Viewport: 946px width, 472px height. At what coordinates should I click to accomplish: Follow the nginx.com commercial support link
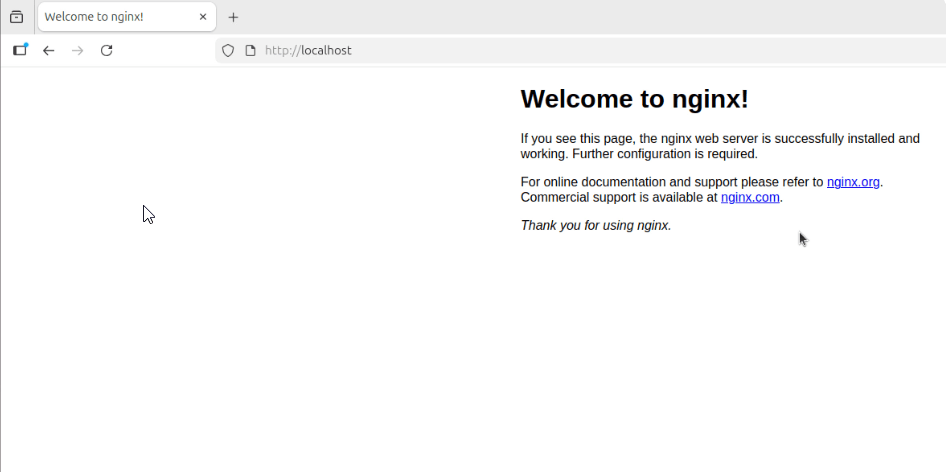point(749,197)
